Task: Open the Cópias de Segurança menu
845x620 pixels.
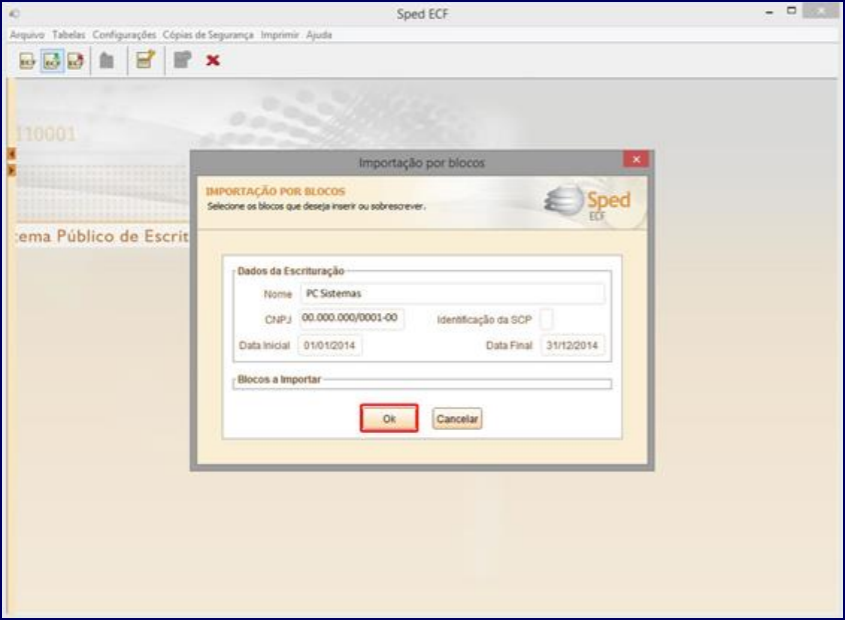Action: [208, 35]
